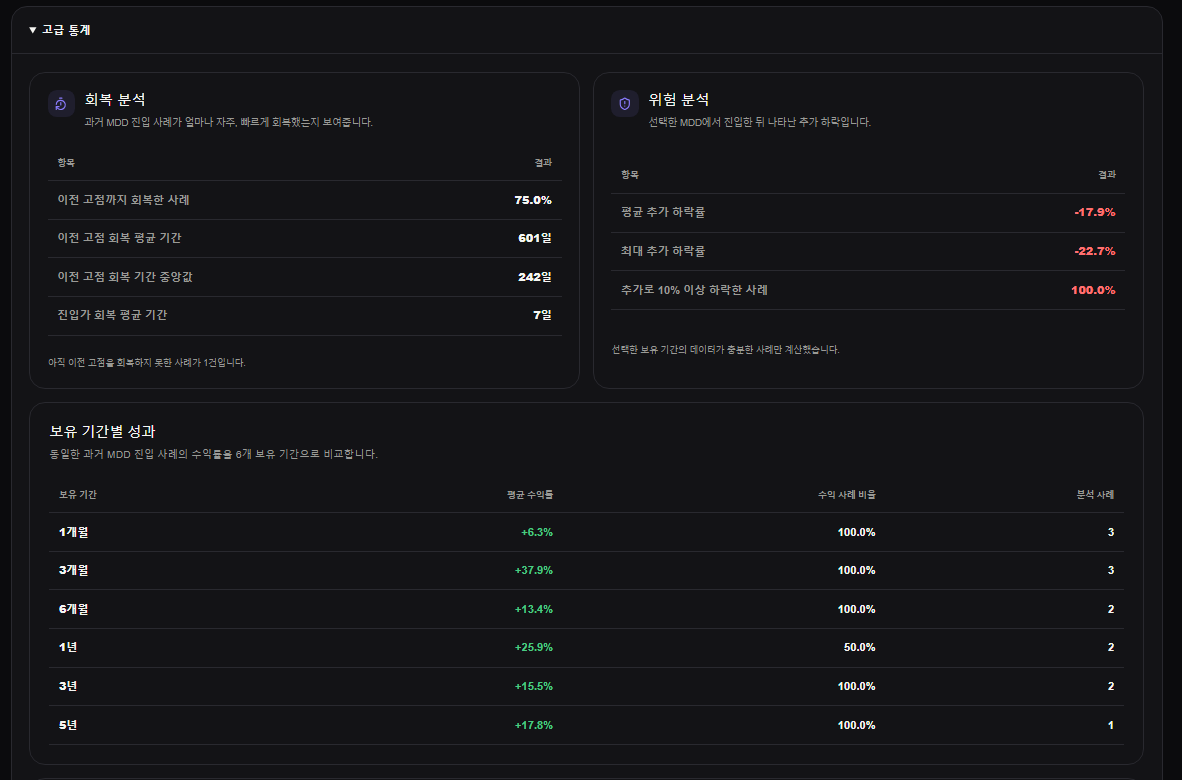The width and height of the screenshot is (1182, 780).
Task: Select the 추가로 10% 이상 하락한 사례 row
Action: tap(868, 290)
